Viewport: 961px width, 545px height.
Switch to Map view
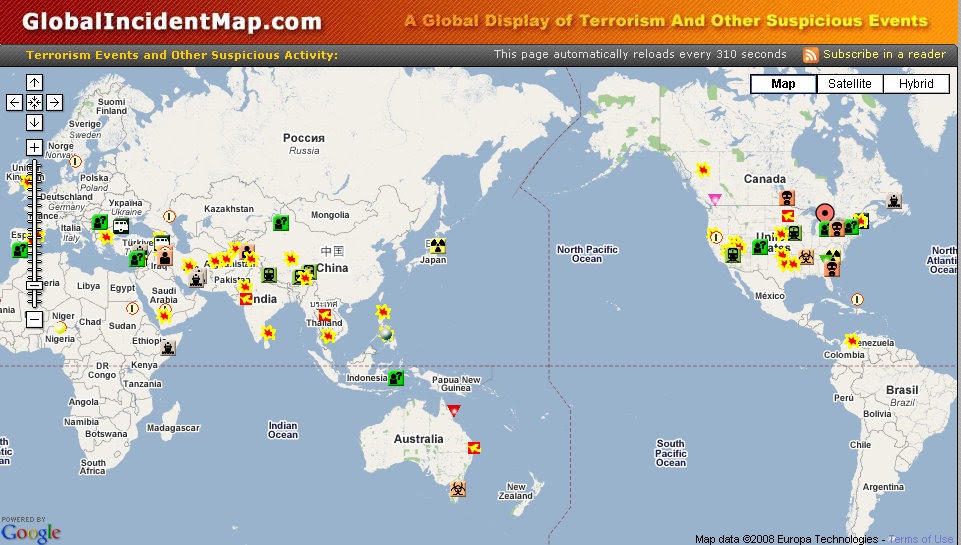tap(783, 84)
